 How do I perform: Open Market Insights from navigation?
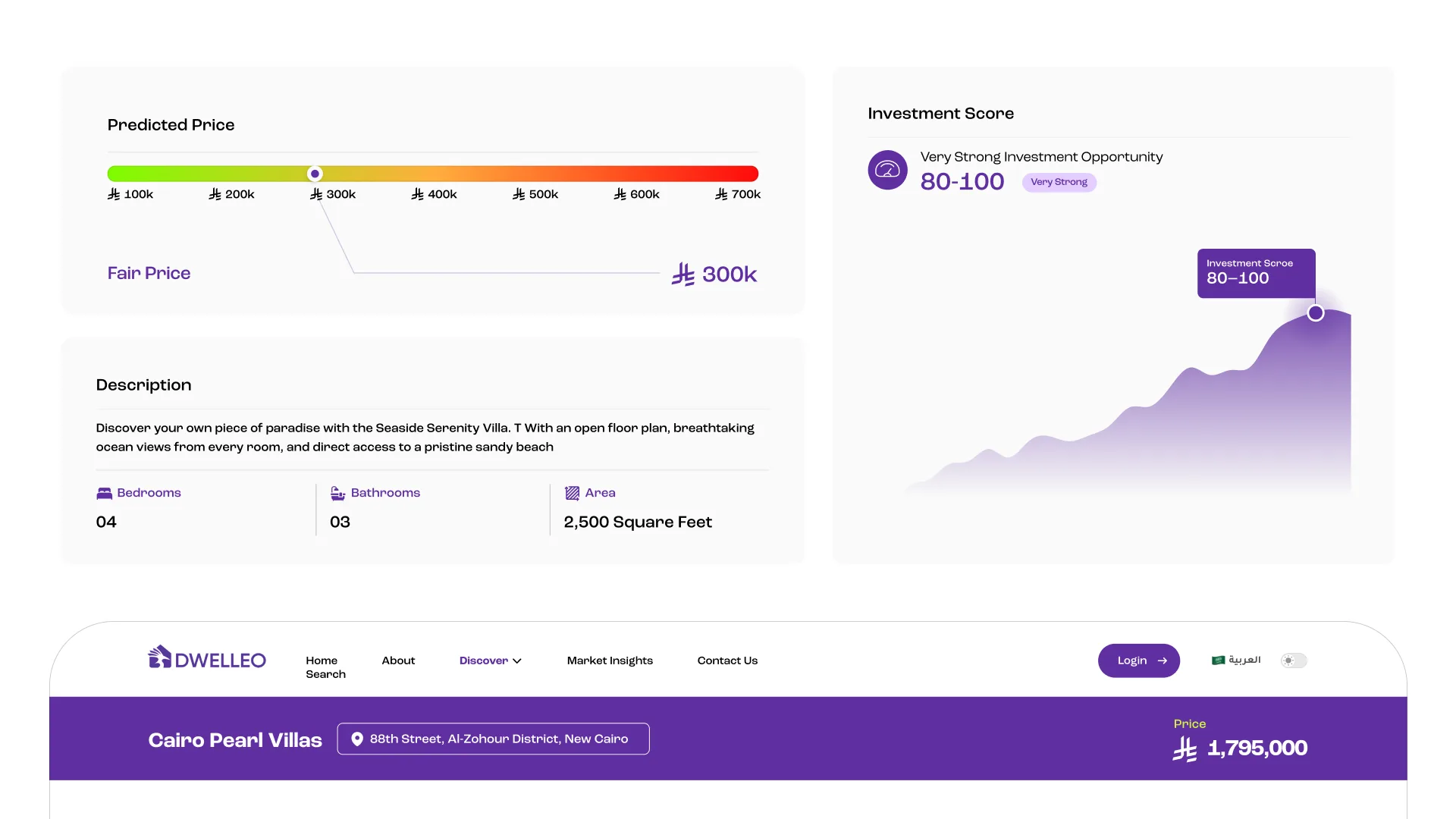[x=610, y=661]
